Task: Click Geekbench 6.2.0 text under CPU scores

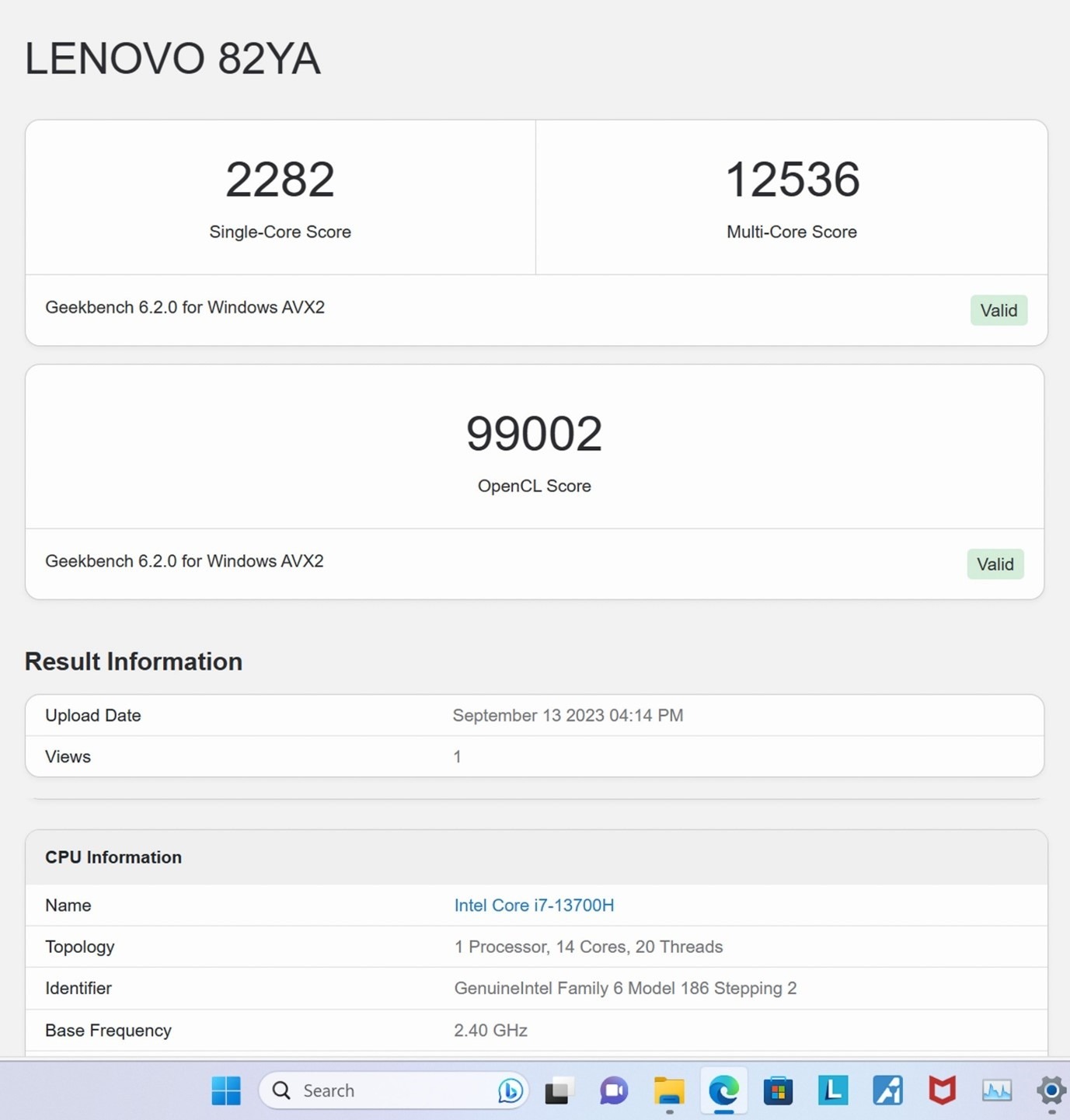Action: pyautogui.click(x=185, y=308)
